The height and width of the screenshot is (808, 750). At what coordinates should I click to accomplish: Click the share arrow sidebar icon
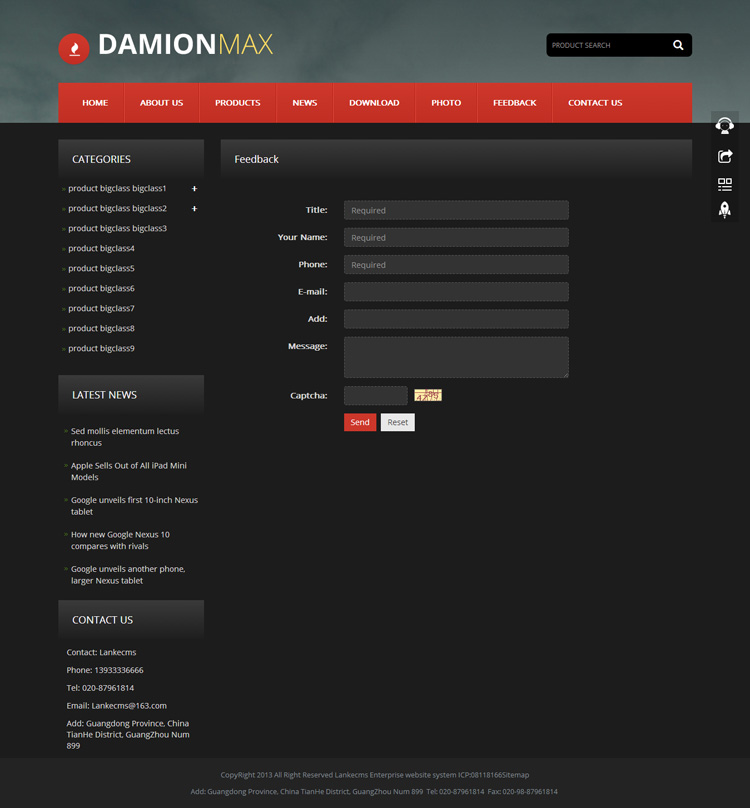pyautogui.click(x=725, y=156)
